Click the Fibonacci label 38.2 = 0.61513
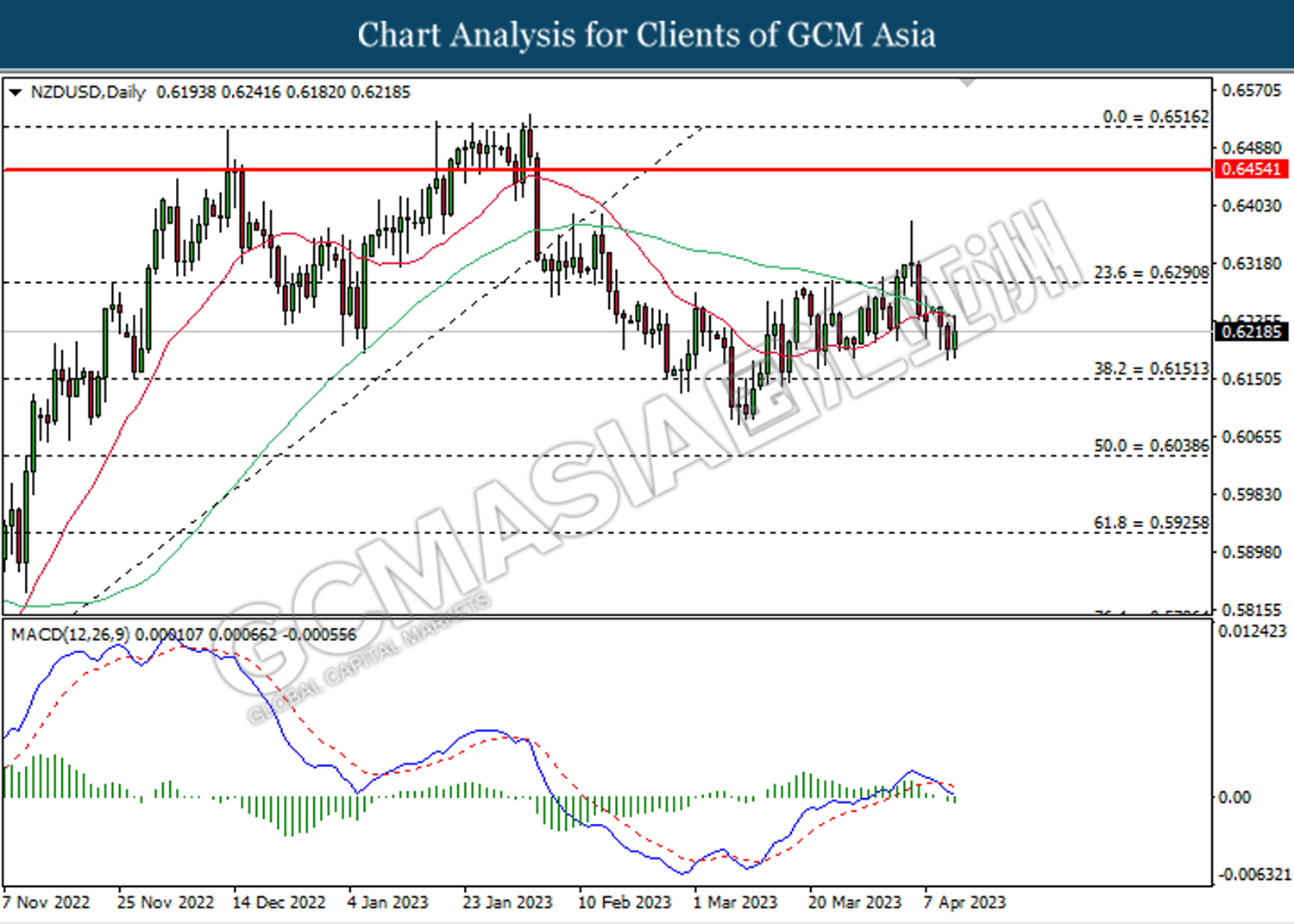1294x924 pixels. tap(1152, 369)
